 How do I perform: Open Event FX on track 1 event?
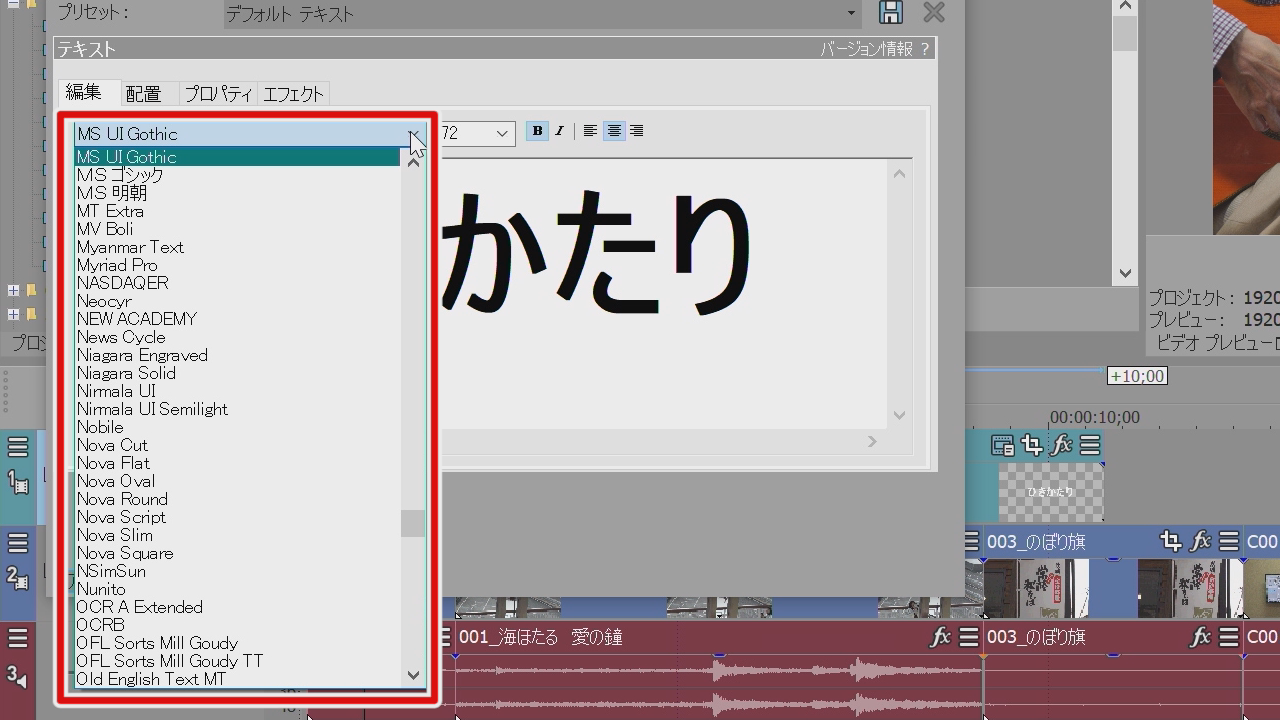coord(1061,445)
